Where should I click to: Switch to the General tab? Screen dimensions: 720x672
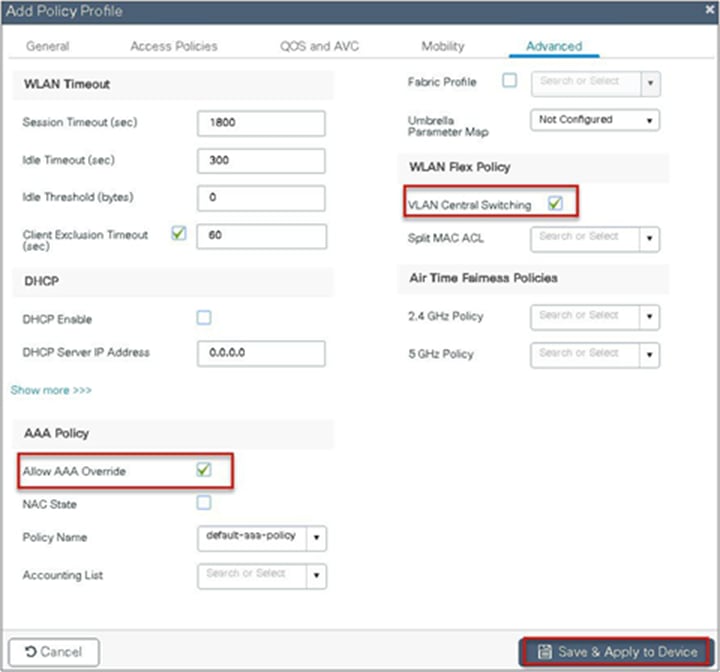coord(48,46)
